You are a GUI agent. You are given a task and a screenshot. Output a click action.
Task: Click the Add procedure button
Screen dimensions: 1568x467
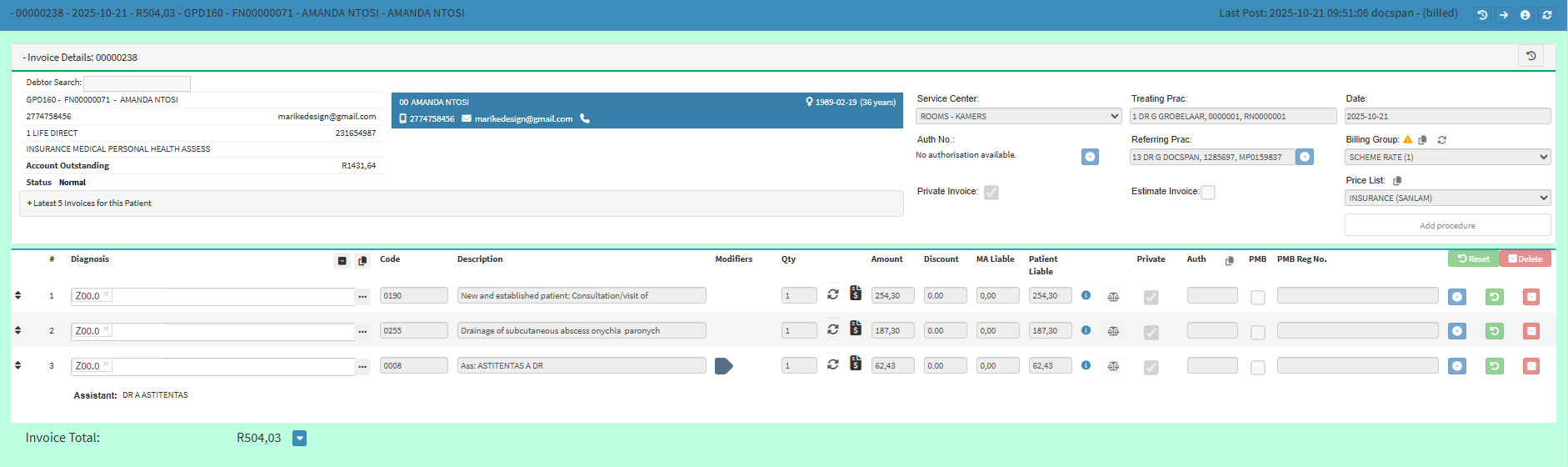tap(1447, 226)
